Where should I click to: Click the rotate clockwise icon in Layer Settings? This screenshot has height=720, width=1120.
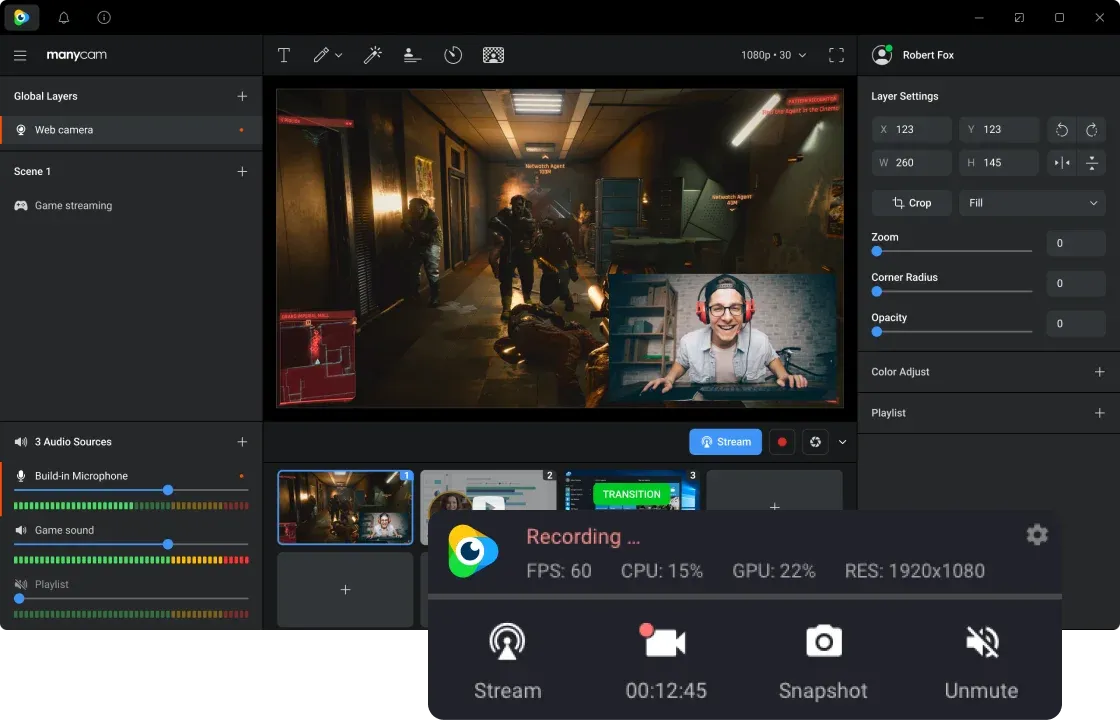pyautogui.click(x=1092, y=130)
